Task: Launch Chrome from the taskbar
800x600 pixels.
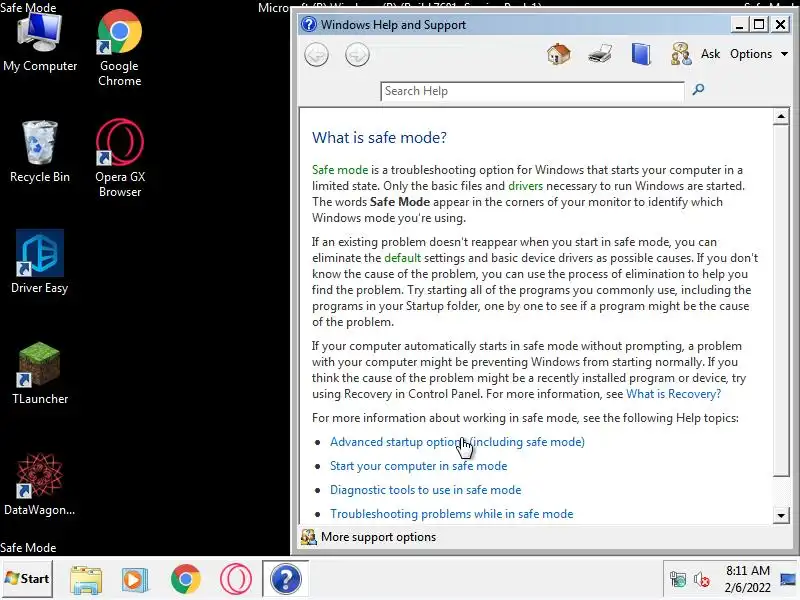Action: coord(186,579)
